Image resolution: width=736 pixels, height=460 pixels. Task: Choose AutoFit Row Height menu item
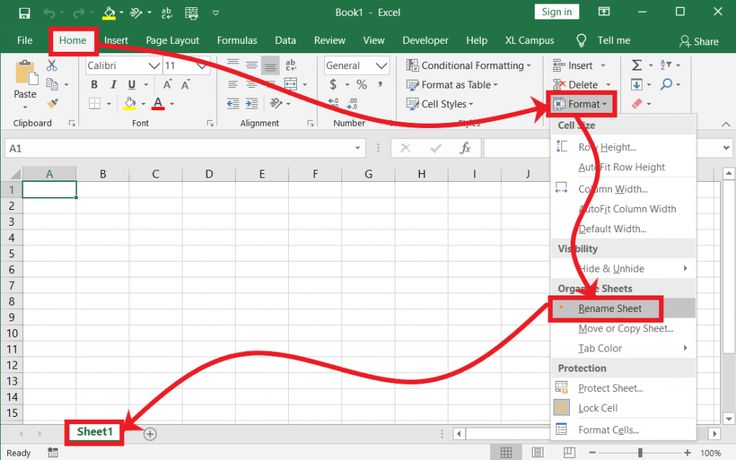(622, 167)
